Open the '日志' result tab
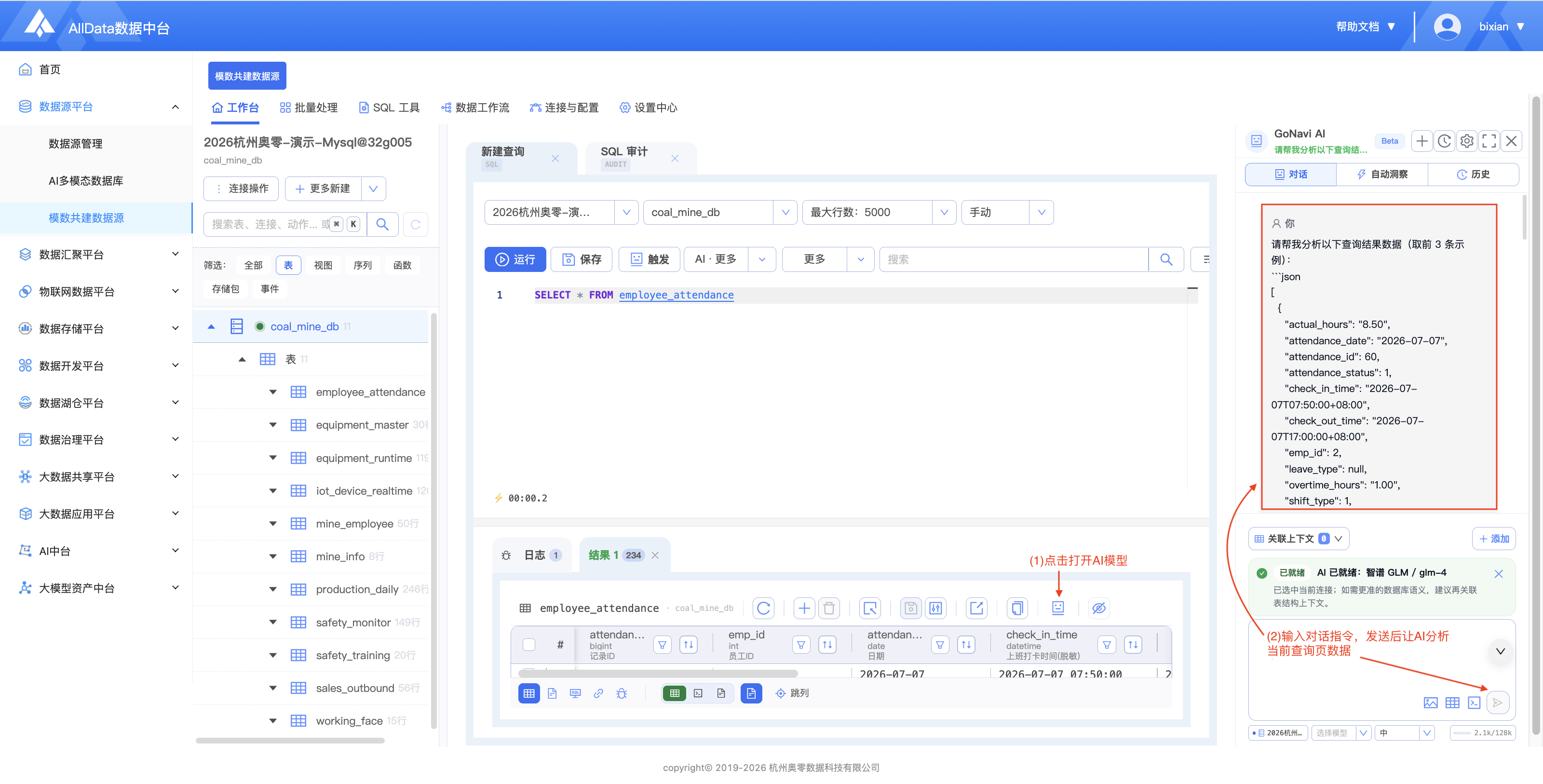The image size is (1543, 784). point(532,555)
